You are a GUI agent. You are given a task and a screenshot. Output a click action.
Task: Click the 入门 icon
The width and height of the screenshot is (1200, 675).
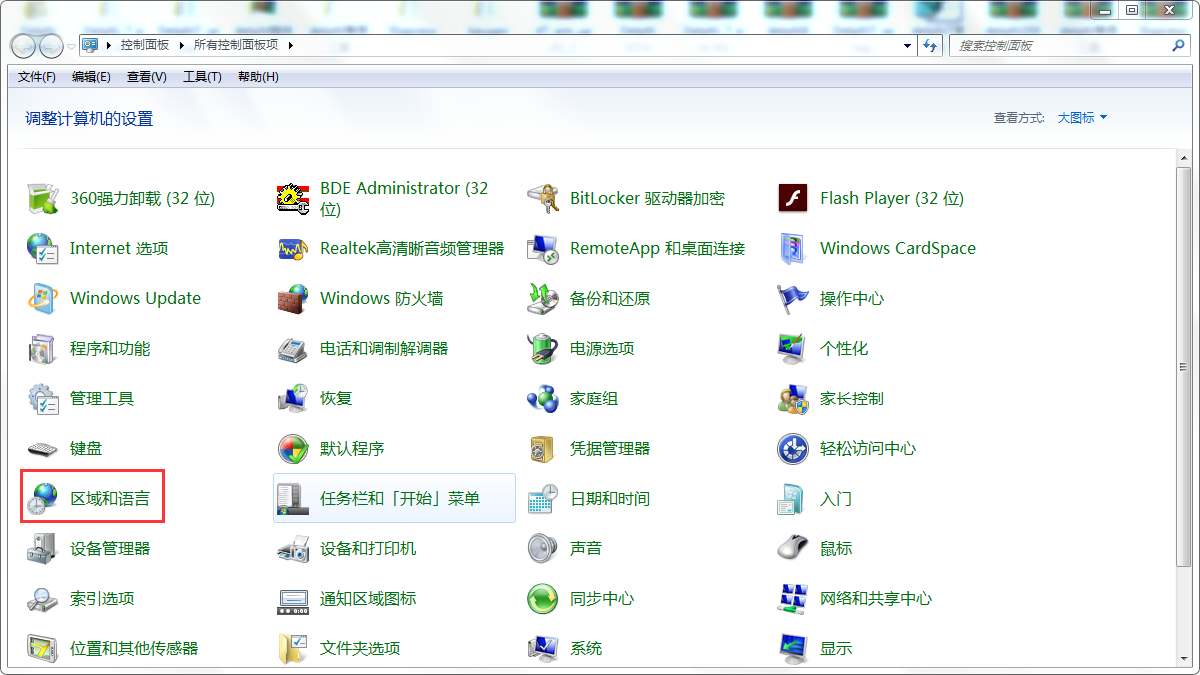tap(792, 498)
